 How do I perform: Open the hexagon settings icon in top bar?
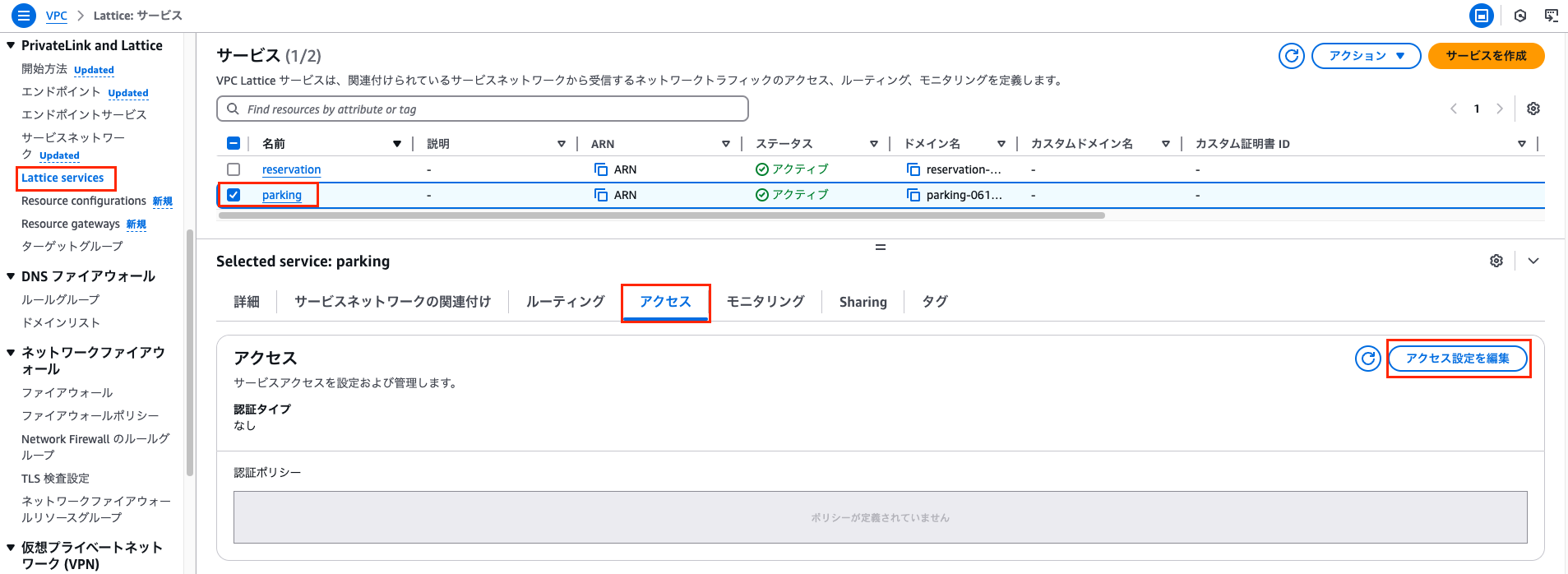coord(1520,15)
